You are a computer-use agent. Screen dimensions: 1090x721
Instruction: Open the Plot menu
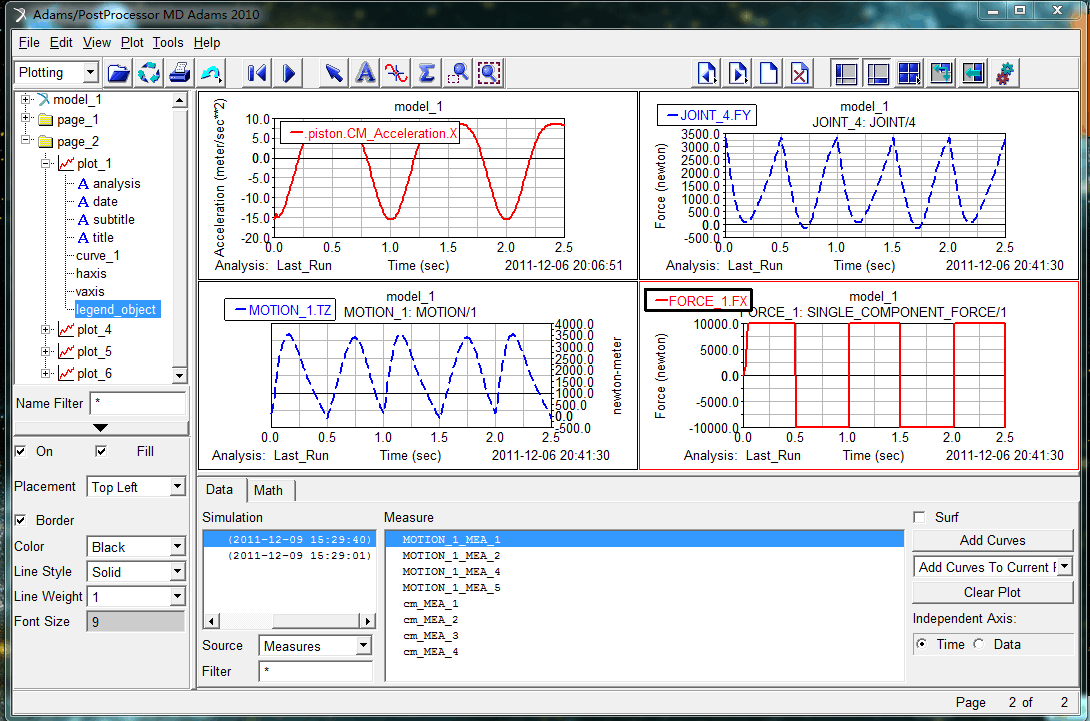coord(132,42)
